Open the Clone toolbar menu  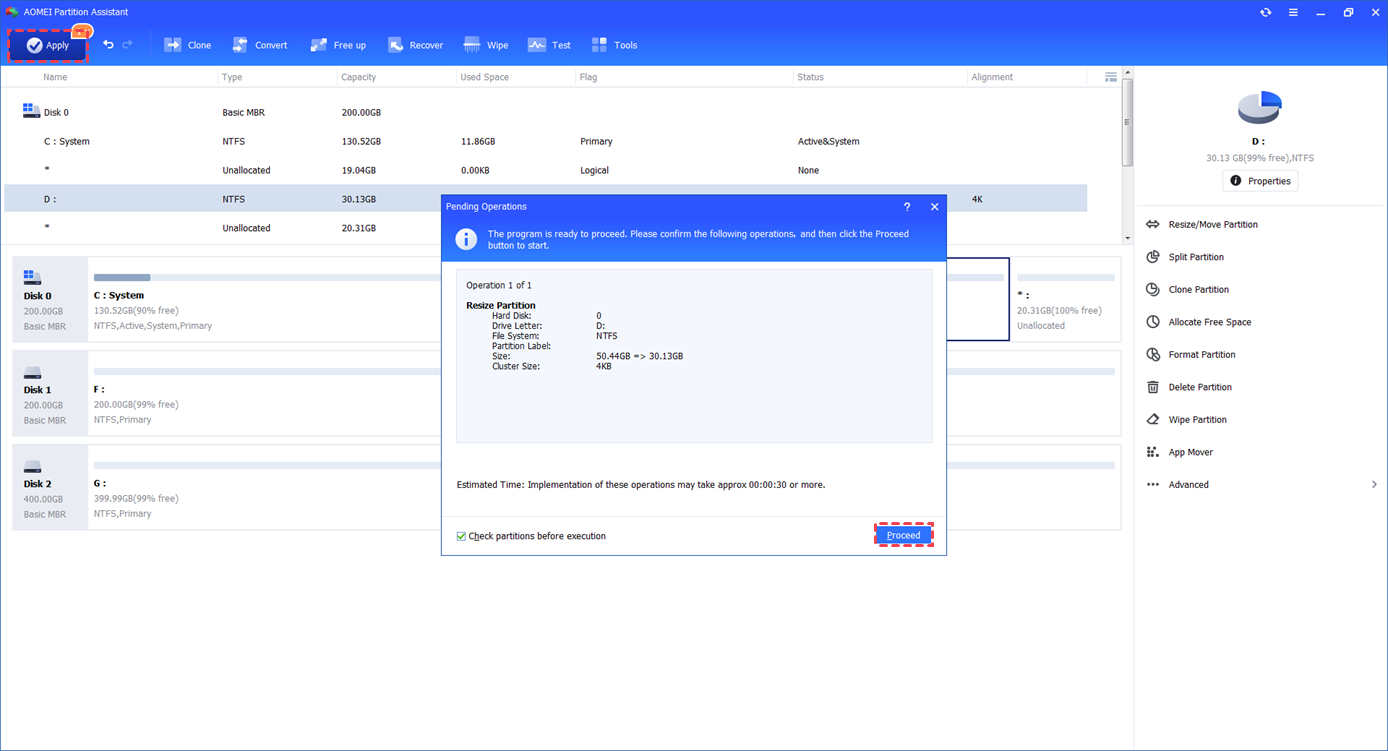click(188, 45)
